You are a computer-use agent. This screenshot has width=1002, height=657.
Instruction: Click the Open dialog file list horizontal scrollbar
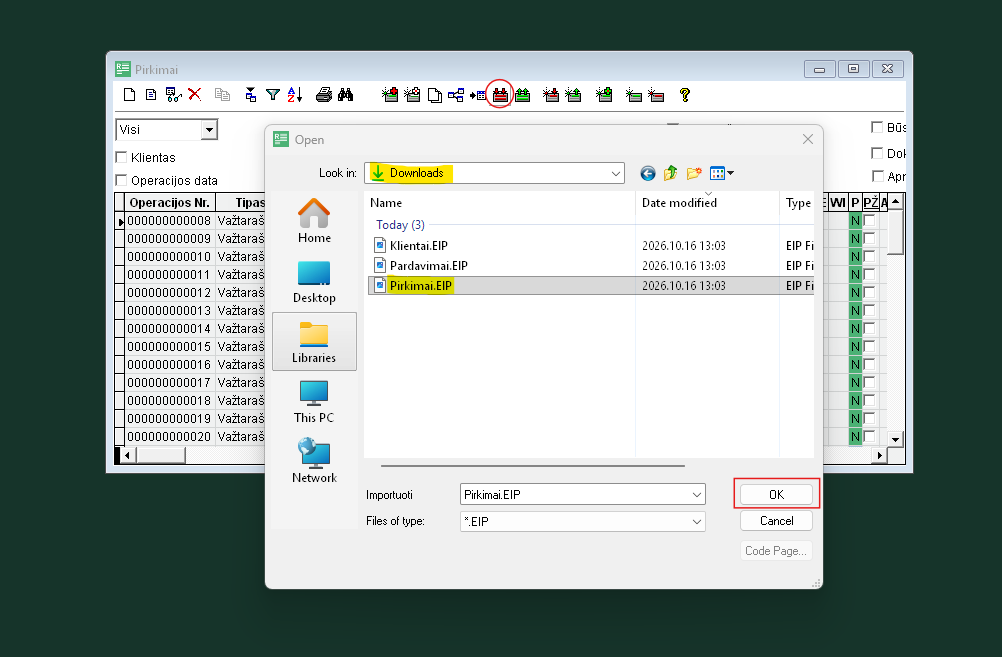coord(532,466)
